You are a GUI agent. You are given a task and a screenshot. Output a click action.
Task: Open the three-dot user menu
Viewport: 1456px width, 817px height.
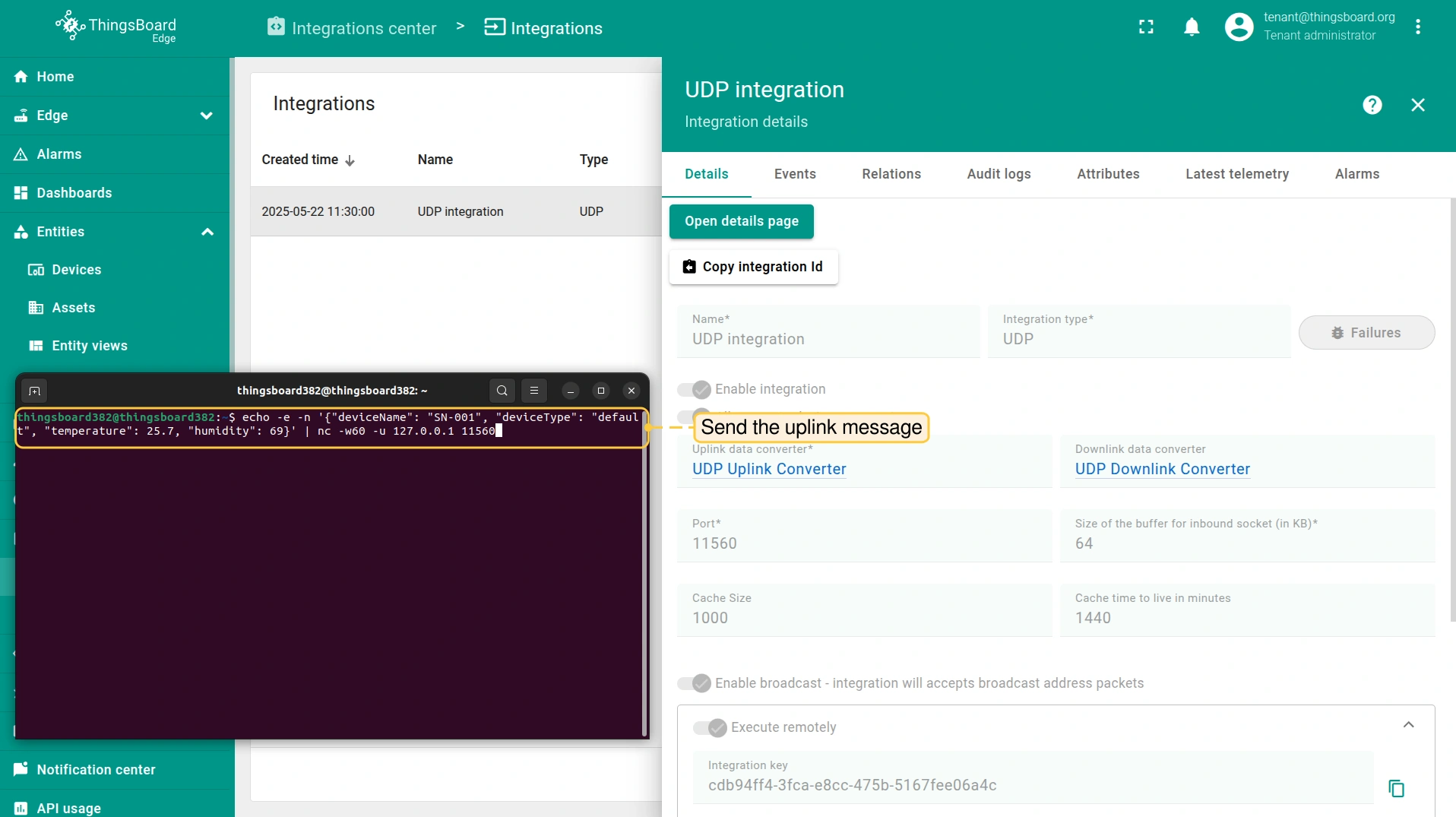[1417, 27]
